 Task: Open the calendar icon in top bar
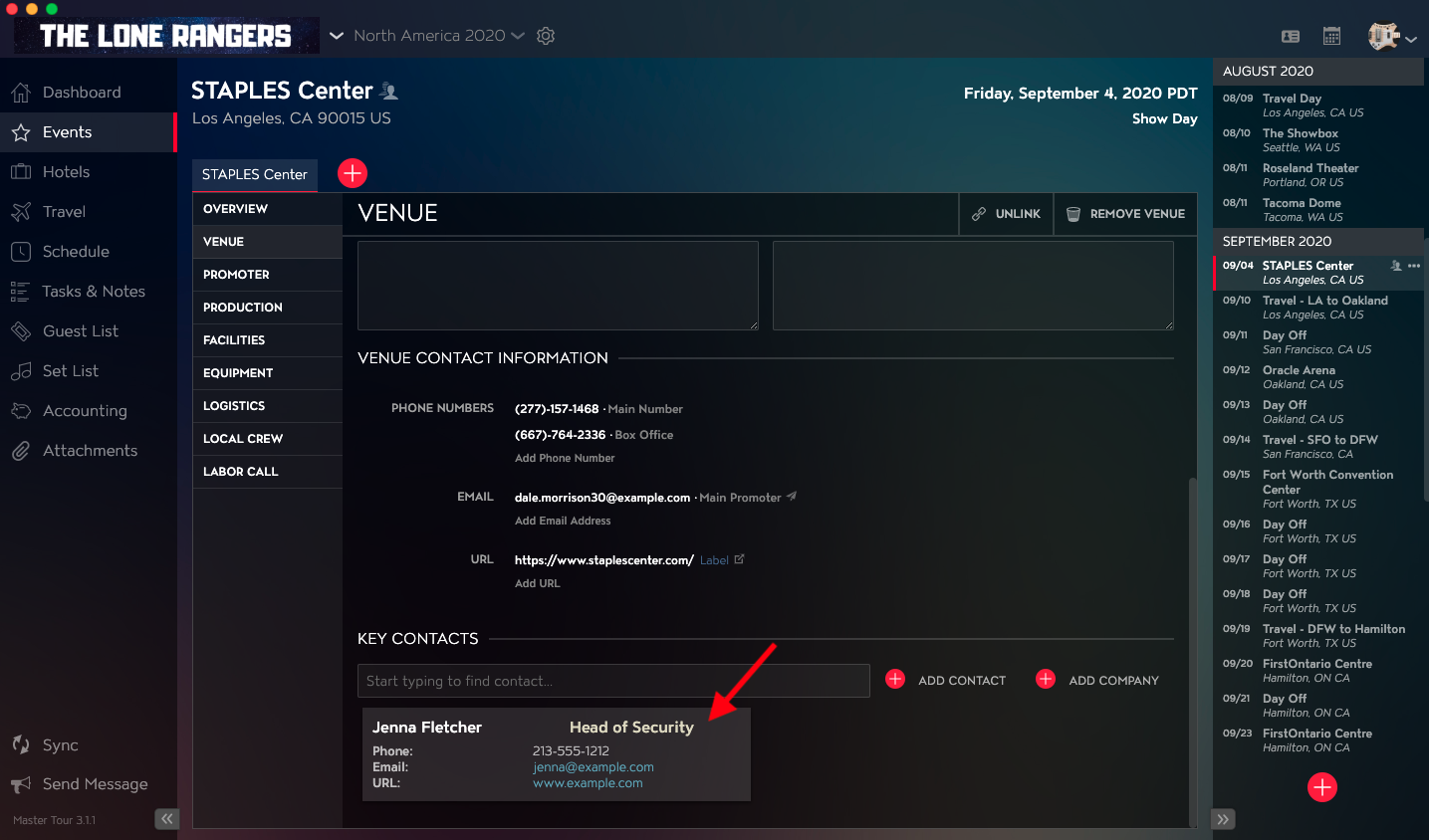click(1331, 36)
